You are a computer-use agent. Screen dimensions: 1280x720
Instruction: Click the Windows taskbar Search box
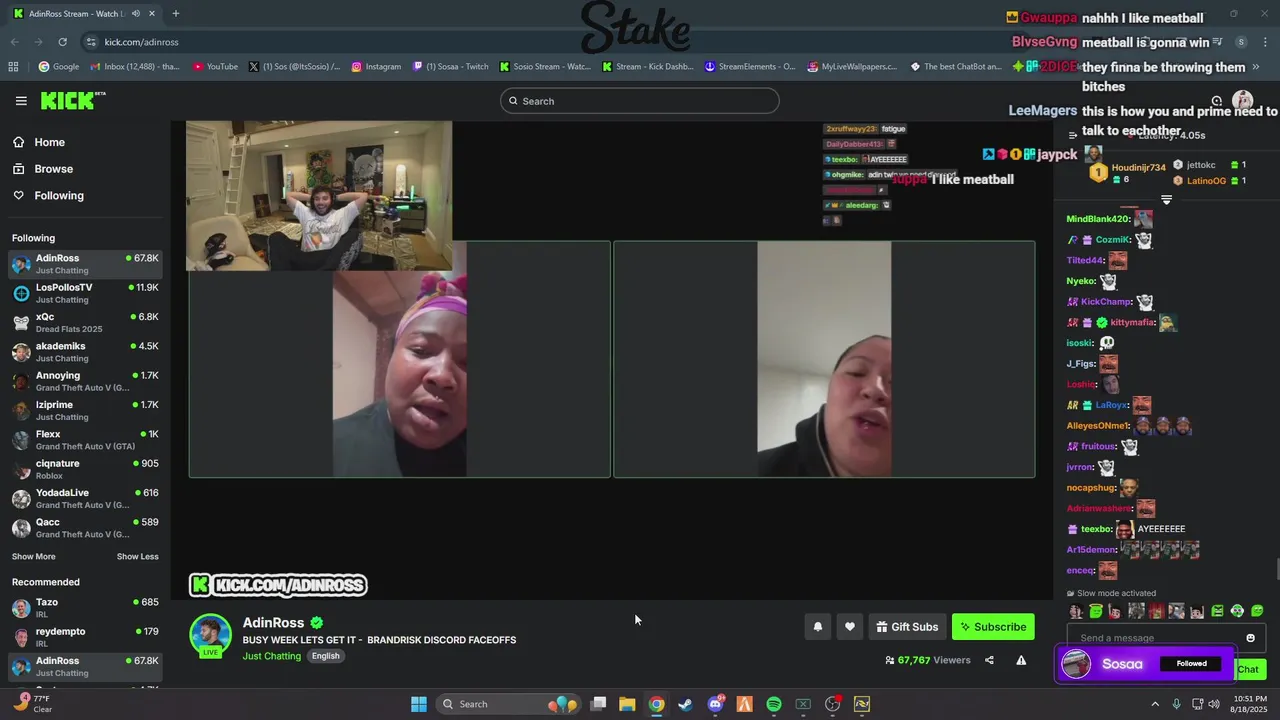509,704
